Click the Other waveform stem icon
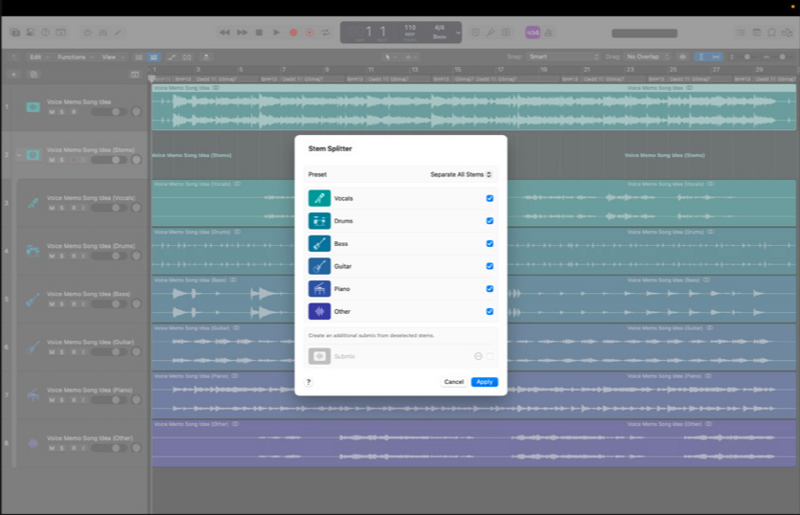The image size is (800, 515). coord(319,312)
